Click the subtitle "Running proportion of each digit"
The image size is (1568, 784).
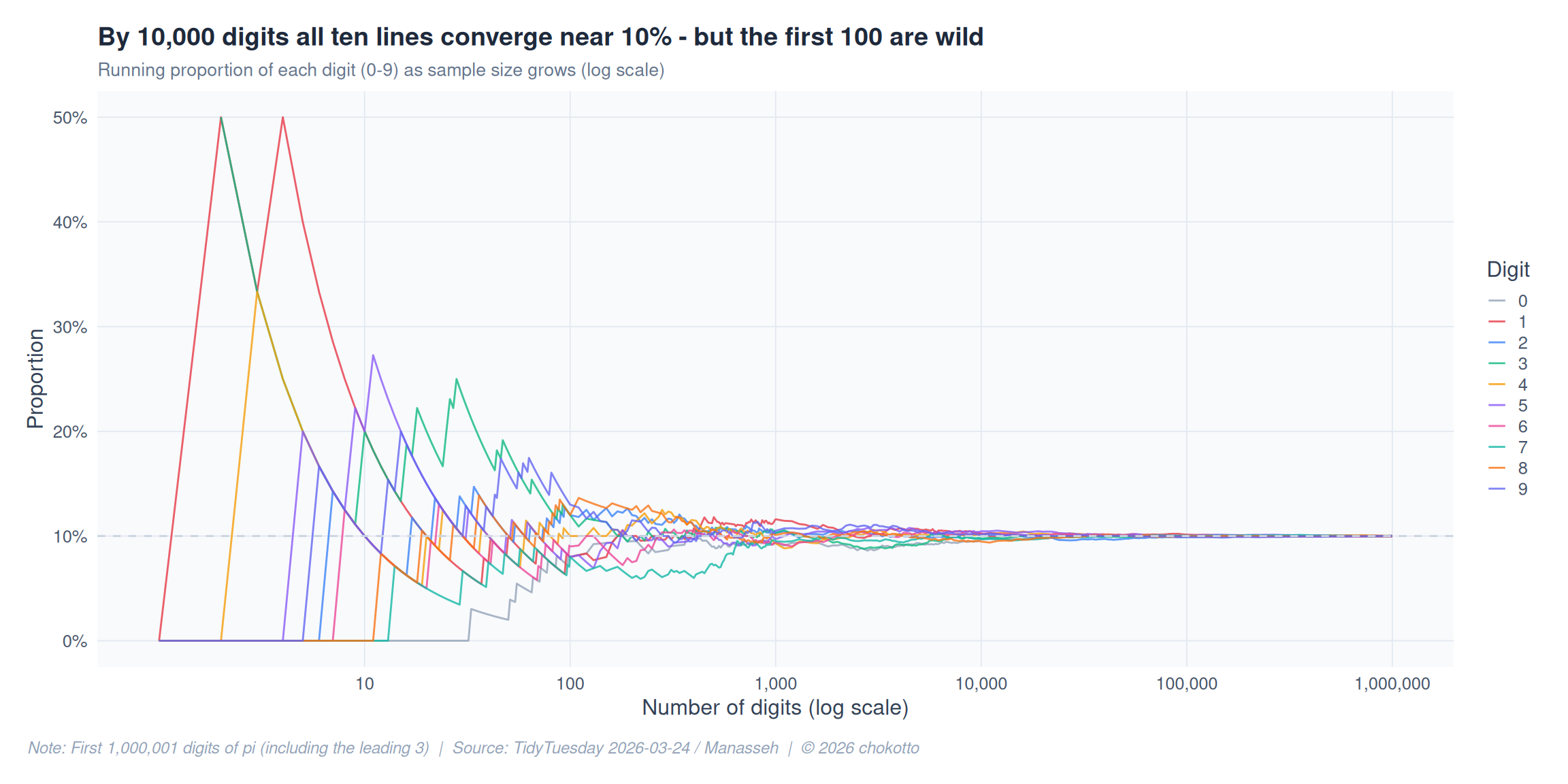point(381,70)
